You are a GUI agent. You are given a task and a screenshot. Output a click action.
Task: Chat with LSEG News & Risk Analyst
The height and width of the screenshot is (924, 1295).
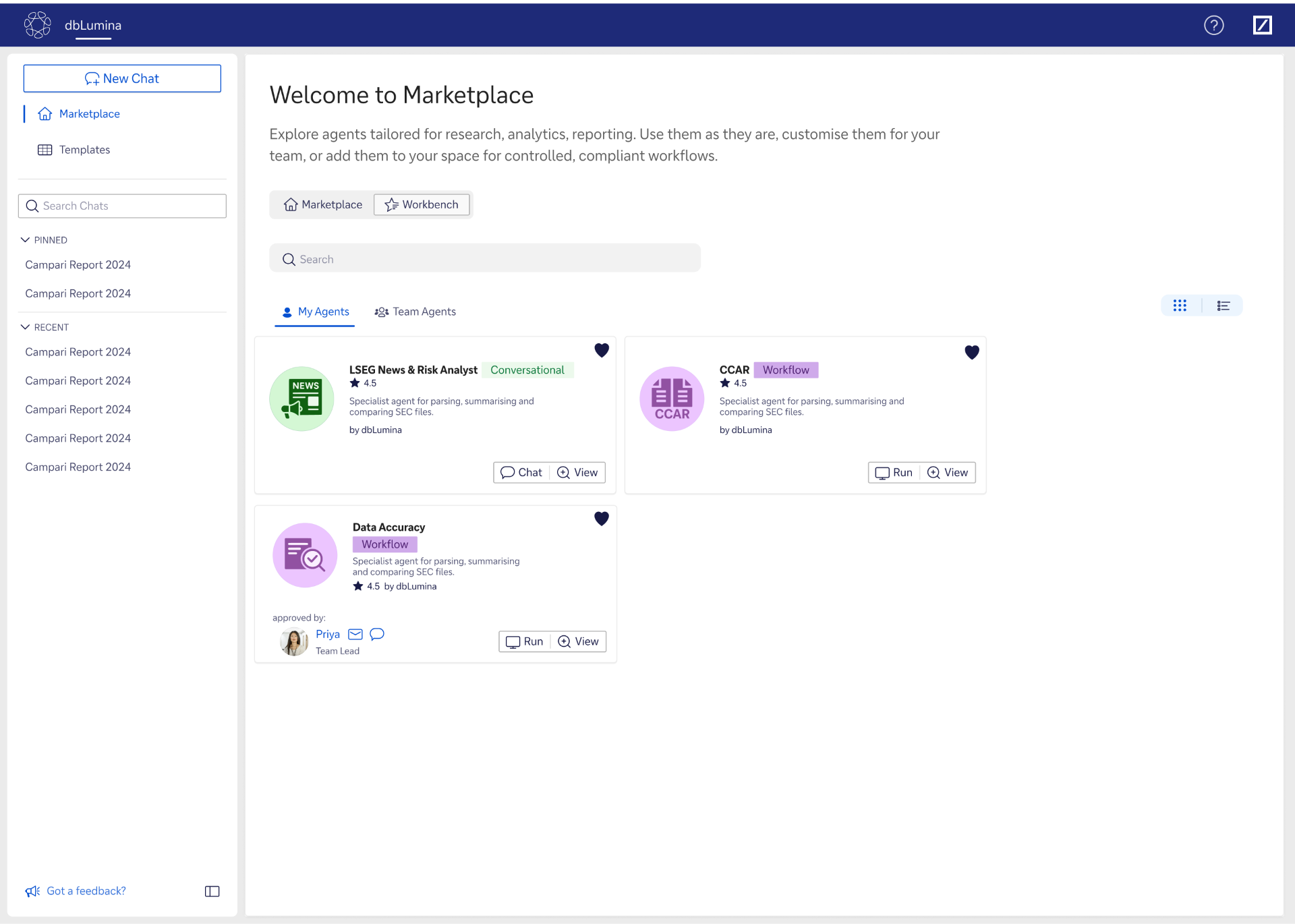(521, 473)
